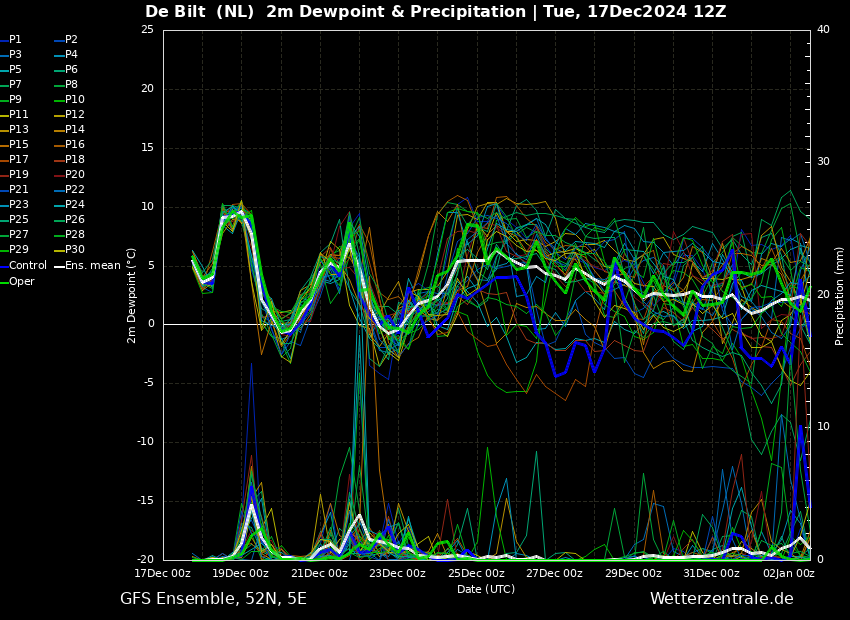The height and width of the screenshot is (620, 850).
Task: Click the 31Dec 00z date tick label
Action: [712, 573]
